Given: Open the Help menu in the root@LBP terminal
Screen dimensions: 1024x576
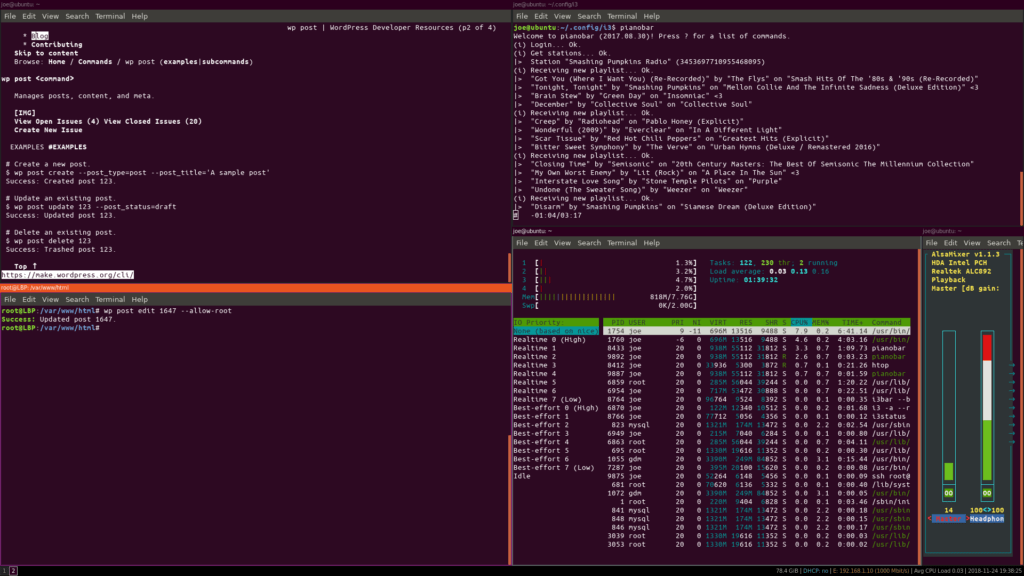Looking at the screenshot, I should (x=139, y=300).
